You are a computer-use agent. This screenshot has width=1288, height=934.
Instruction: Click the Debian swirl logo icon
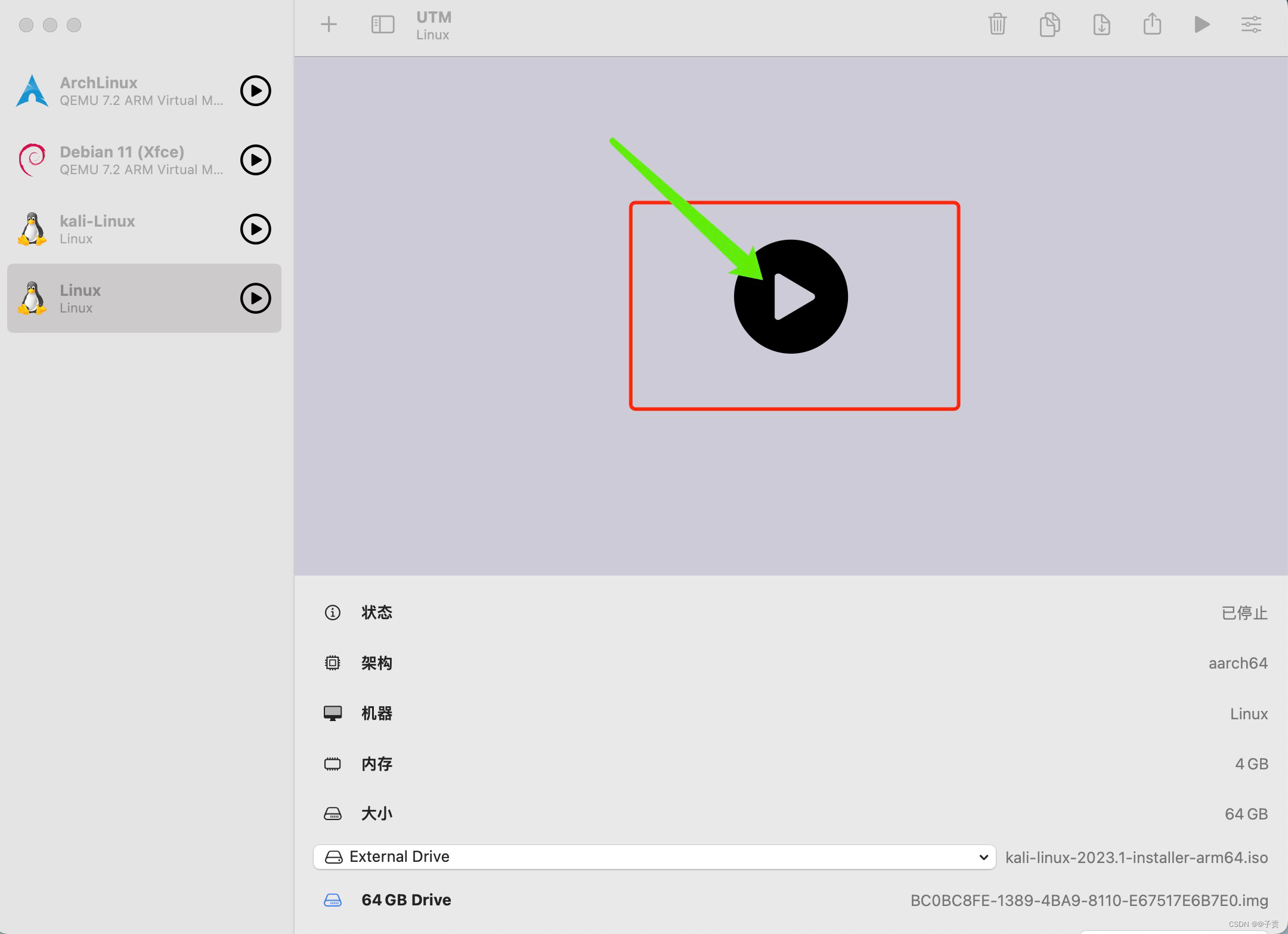(32, 160)
